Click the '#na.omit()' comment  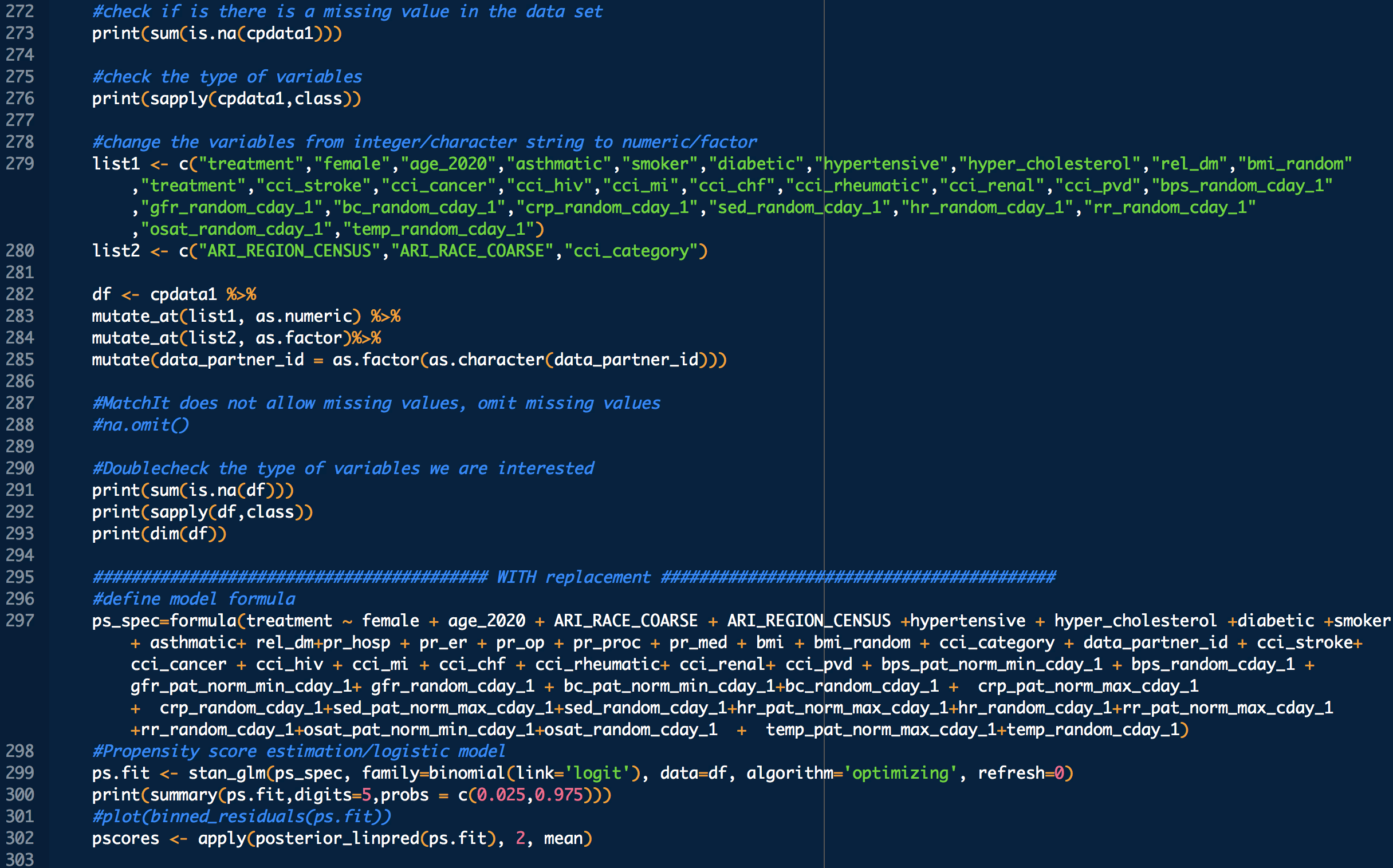pos(141,425)
